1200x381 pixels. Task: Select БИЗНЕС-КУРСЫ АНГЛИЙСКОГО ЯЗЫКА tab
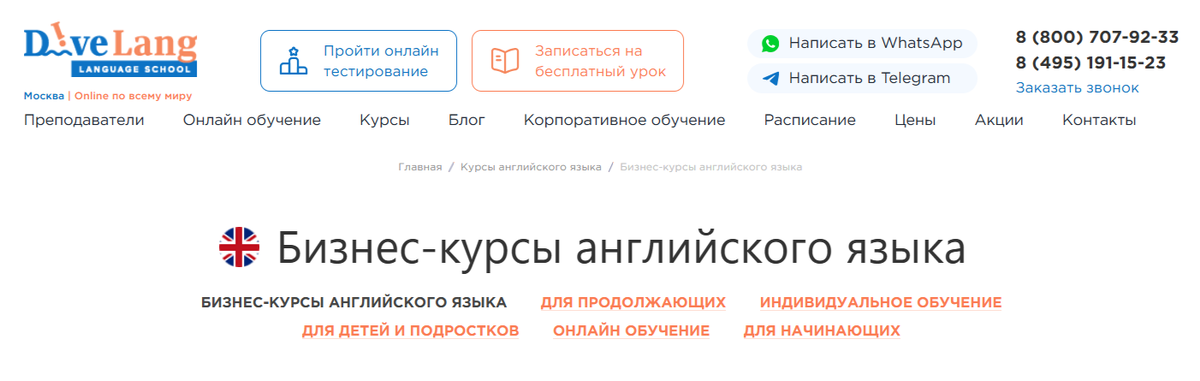pyautogui.click(x=354, y=302)
